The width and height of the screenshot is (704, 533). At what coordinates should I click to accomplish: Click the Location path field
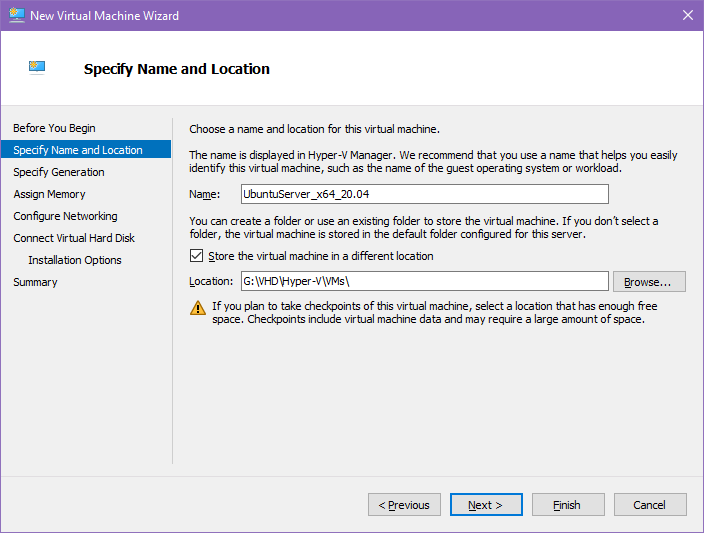coord(425,281)
